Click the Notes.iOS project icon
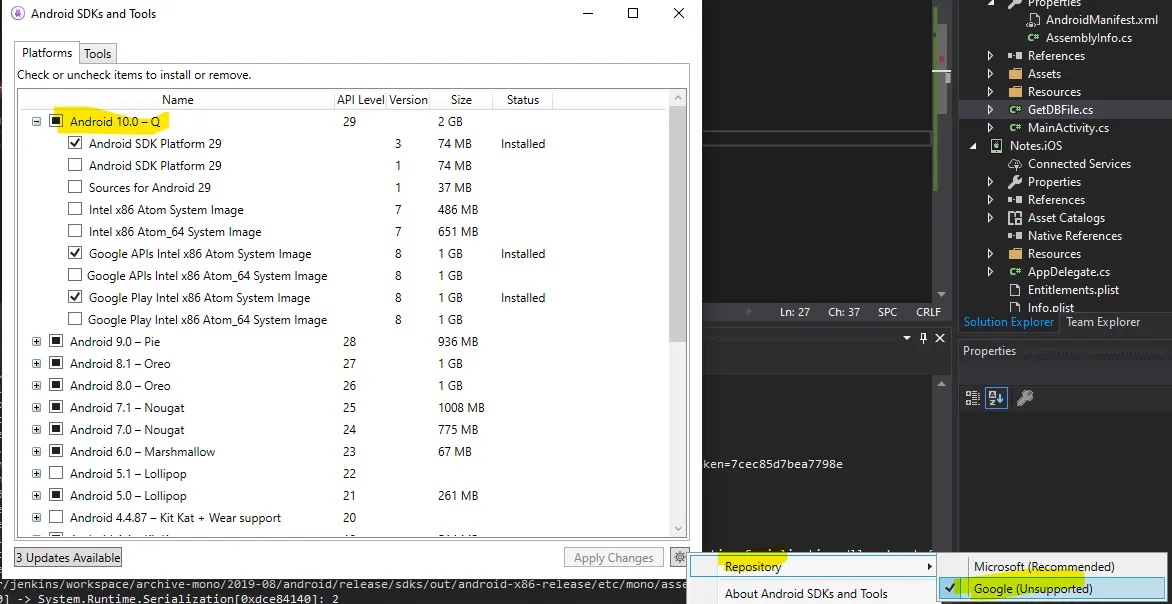This screenshot has width=1172, height=604. point(996,146)
